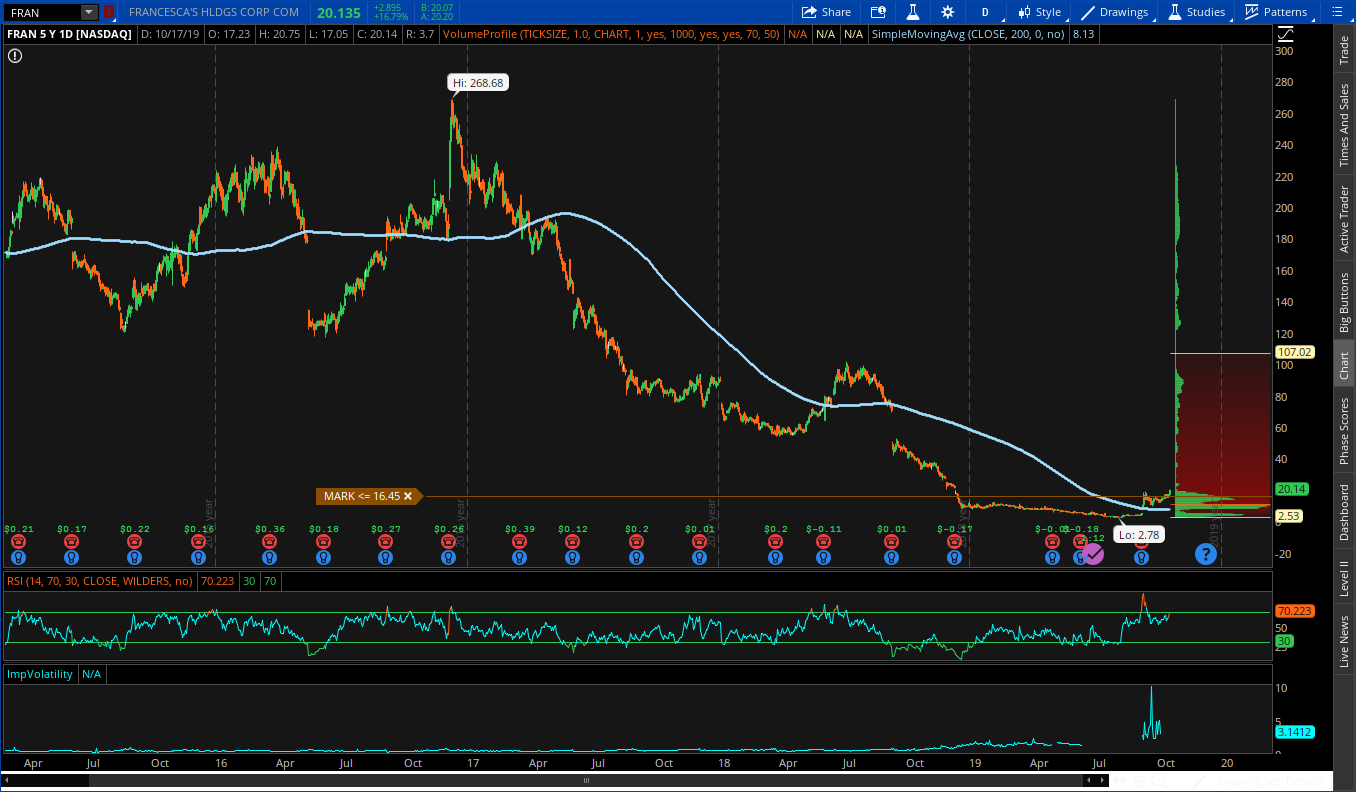
Task: Open the Live News side tab
Action: coord(1344,642)
